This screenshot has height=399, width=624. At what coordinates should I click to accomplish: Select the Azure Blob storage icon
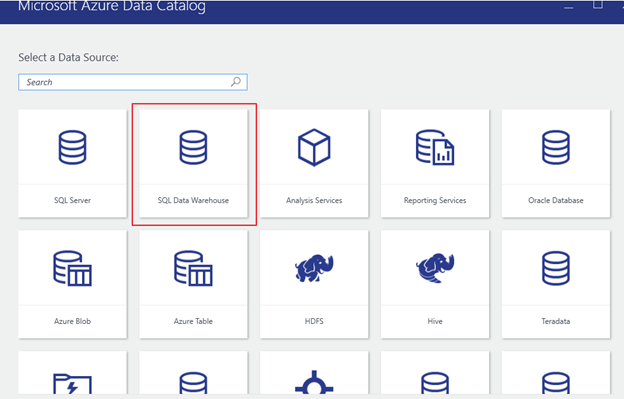pyautogui.click(x=72, y=268)
